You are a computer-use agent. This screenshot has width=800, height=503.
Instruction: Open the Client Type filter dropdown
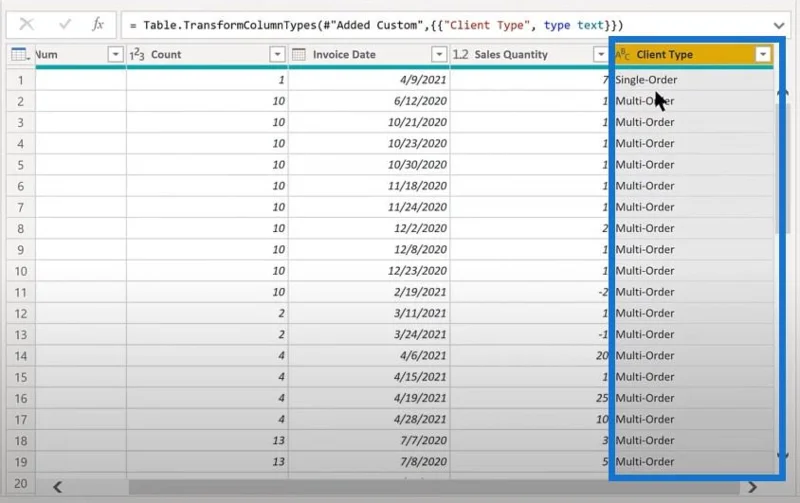[763, 54]
